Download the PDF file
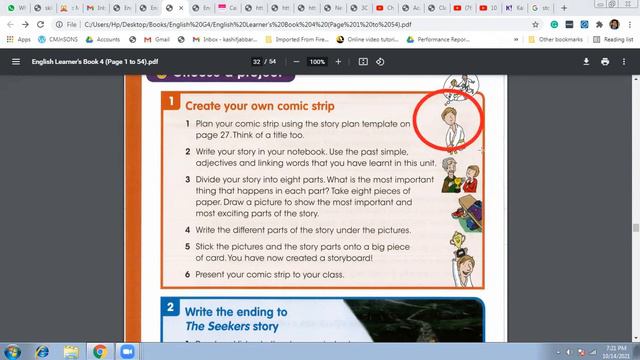 [586, 62]
